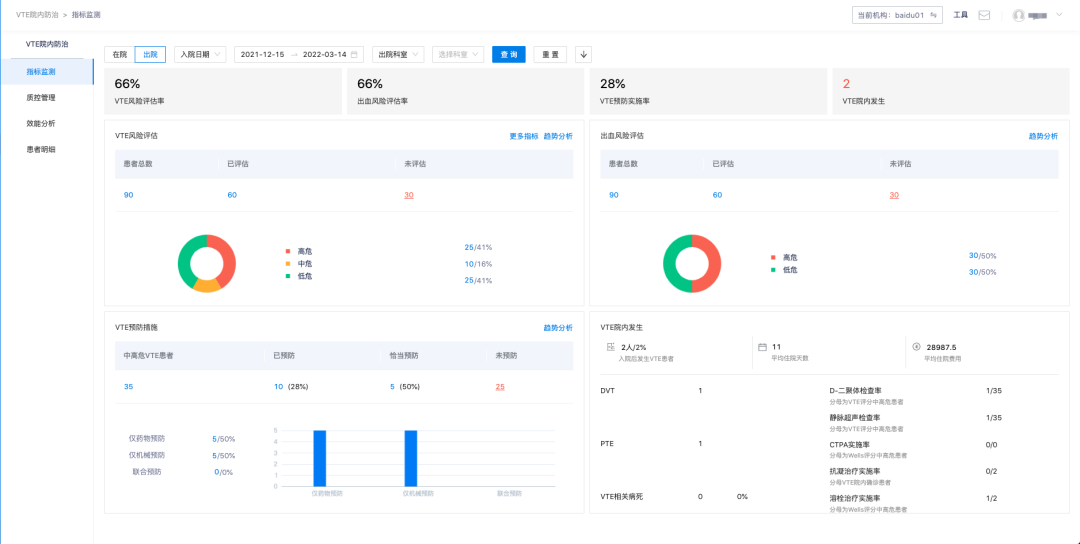
Task: Expand the user account chevron
Action: 1059,15
